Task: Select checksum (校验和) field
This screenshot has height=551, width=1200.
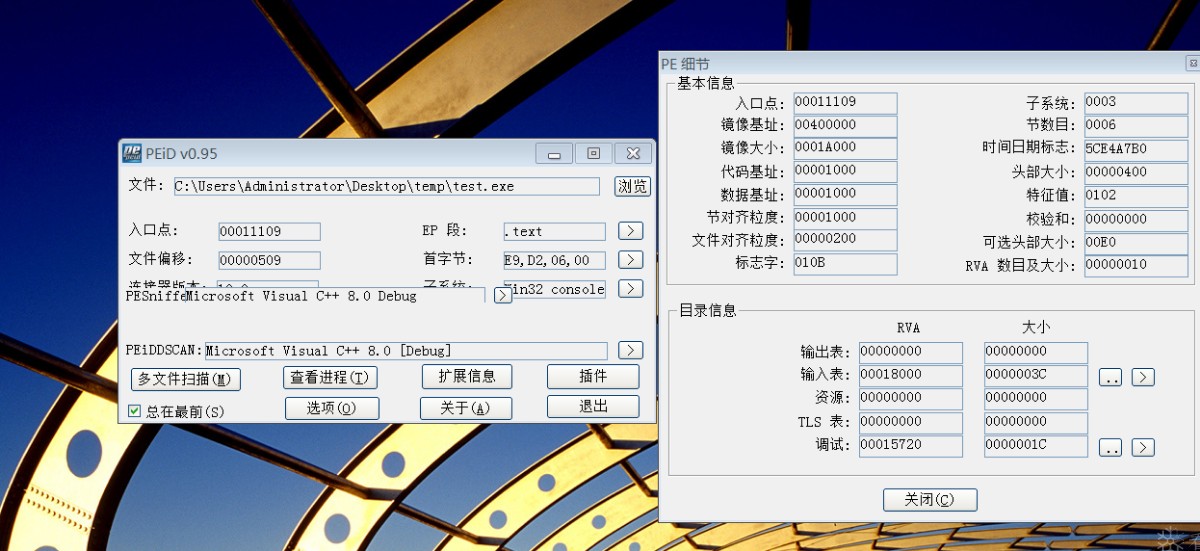Action: 1136,219
